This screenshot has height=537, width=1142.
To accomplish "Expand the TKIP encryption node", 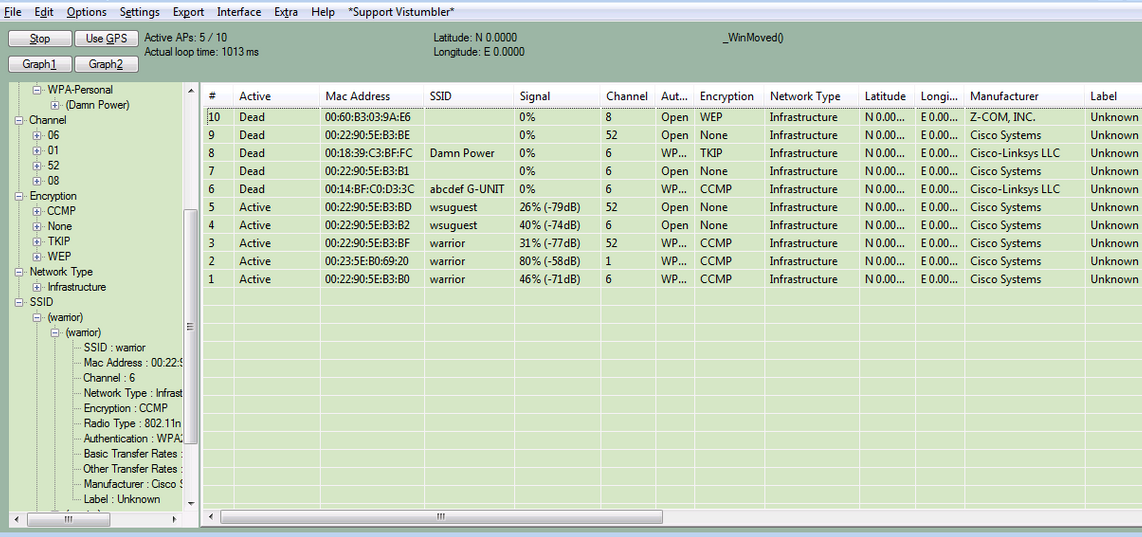I will (x=37, y=242).
